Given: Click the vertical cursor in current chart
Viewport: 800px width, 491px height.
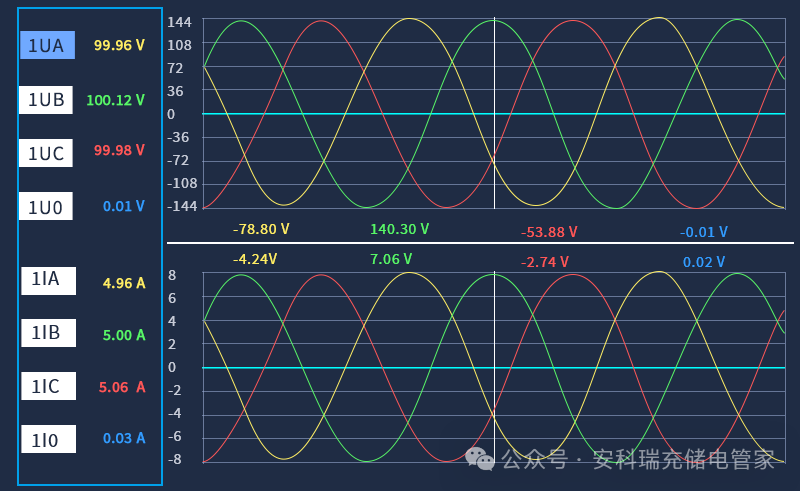Looking at the screenshot, I should click(x=494, y=367).
